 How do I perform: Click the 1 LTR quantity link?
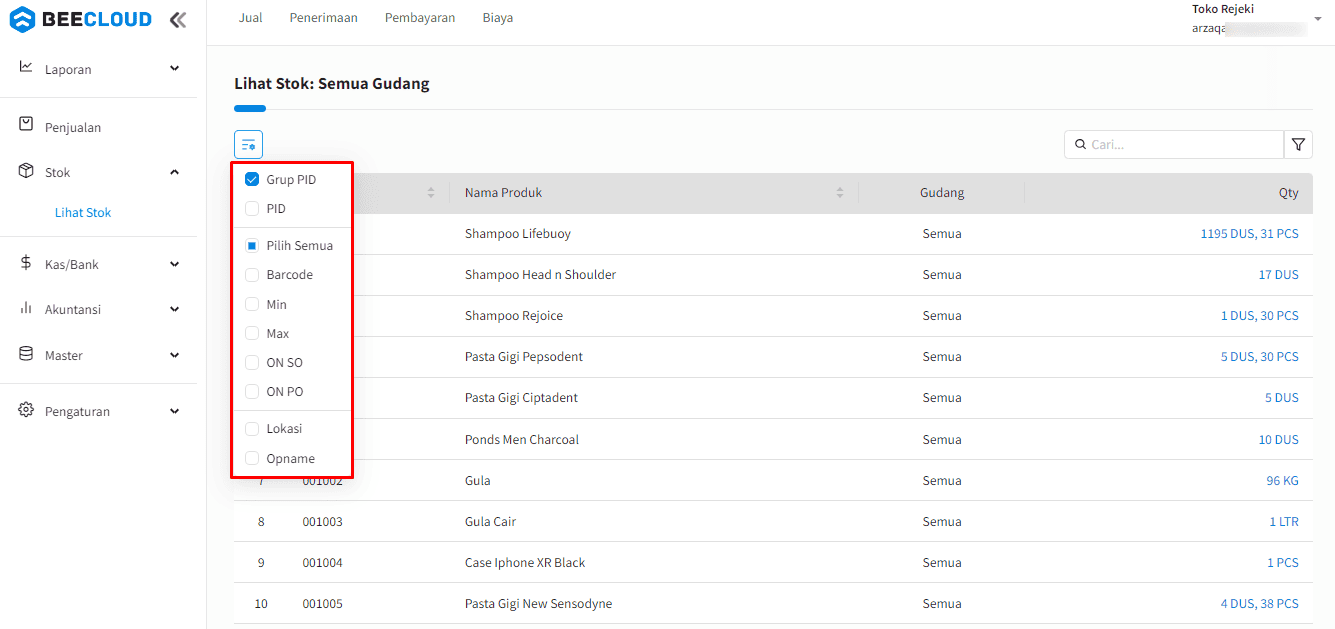tap(1284, 522)
